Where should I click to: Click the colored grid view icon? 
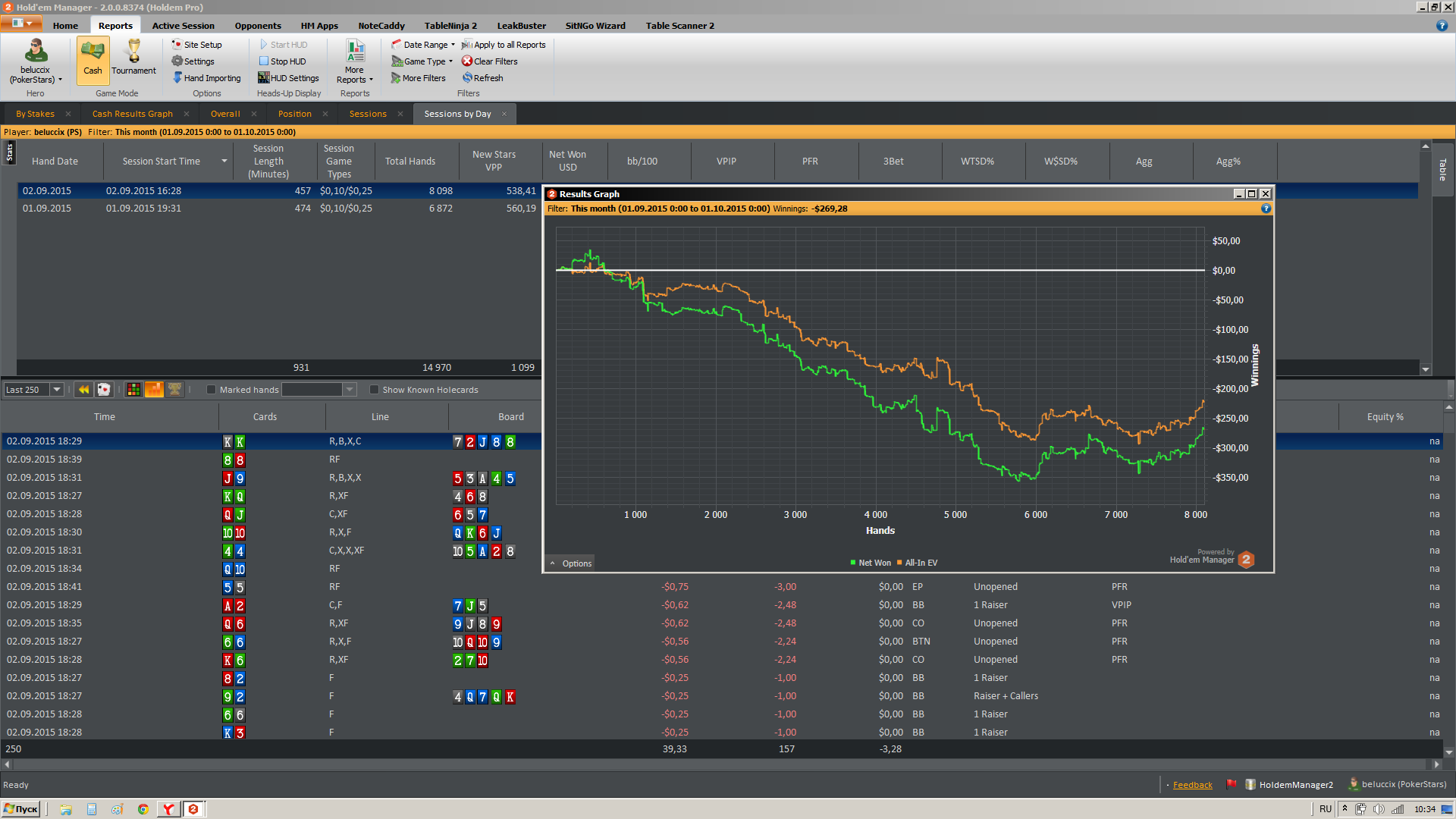pyautogui.click(x=133, y=390)
